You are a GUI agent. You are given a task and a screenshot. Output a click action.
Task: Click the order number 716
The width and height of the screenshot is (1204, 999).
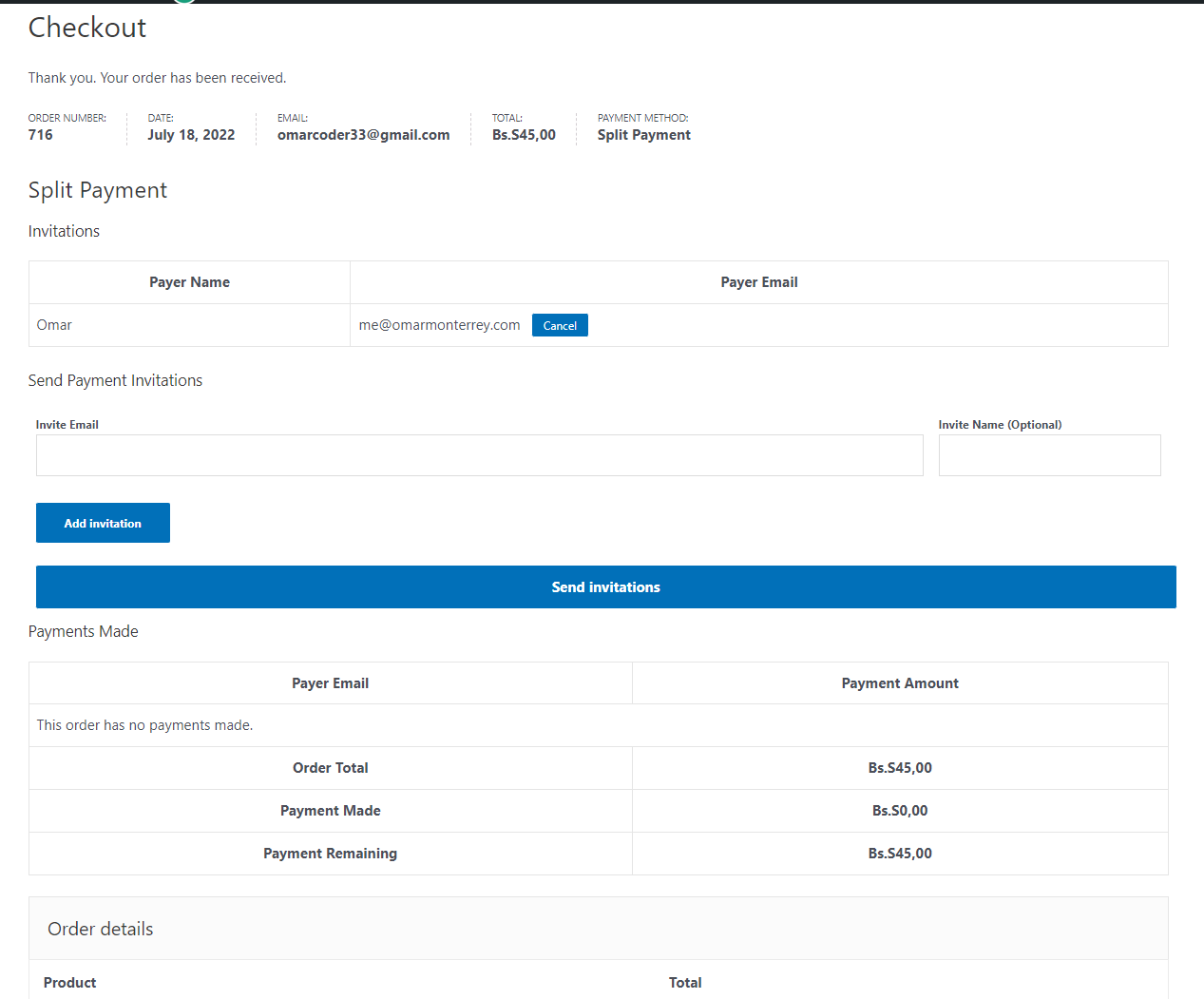click(x=40, y=134)
